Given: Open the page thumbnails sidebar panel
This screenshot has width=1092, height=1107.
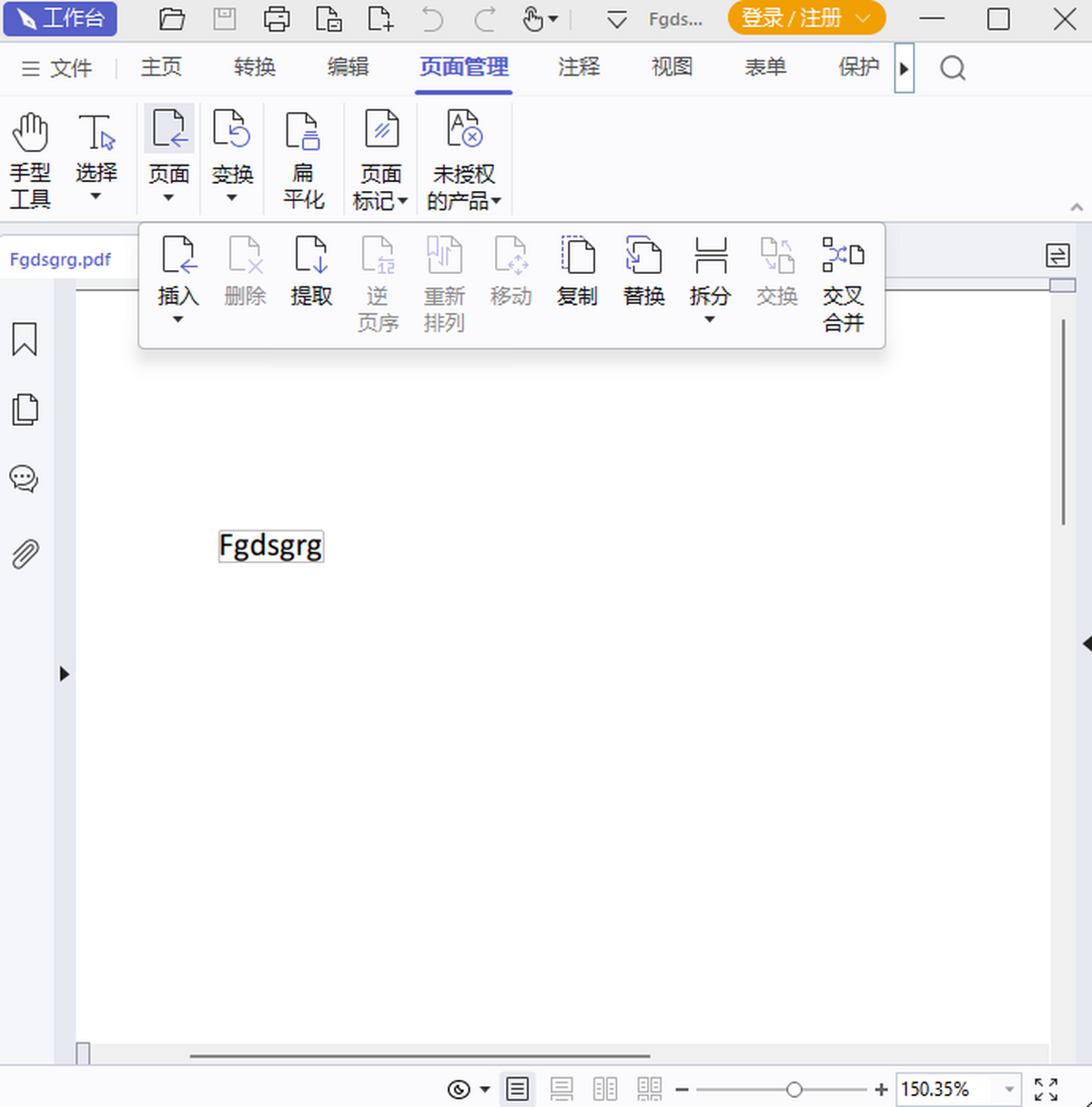Looking at the screenshot, I should (24, 409).
